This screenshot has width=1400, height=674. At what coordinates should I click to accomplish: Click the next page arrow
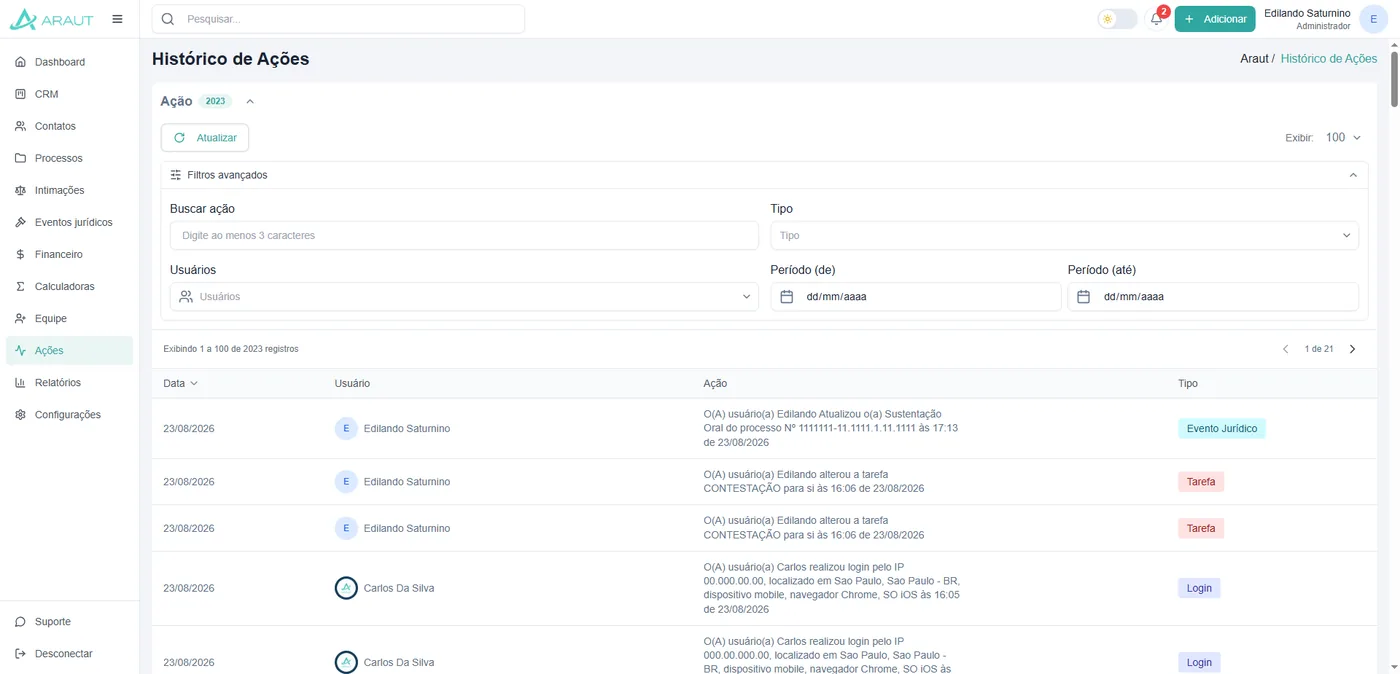(1352, 349)
